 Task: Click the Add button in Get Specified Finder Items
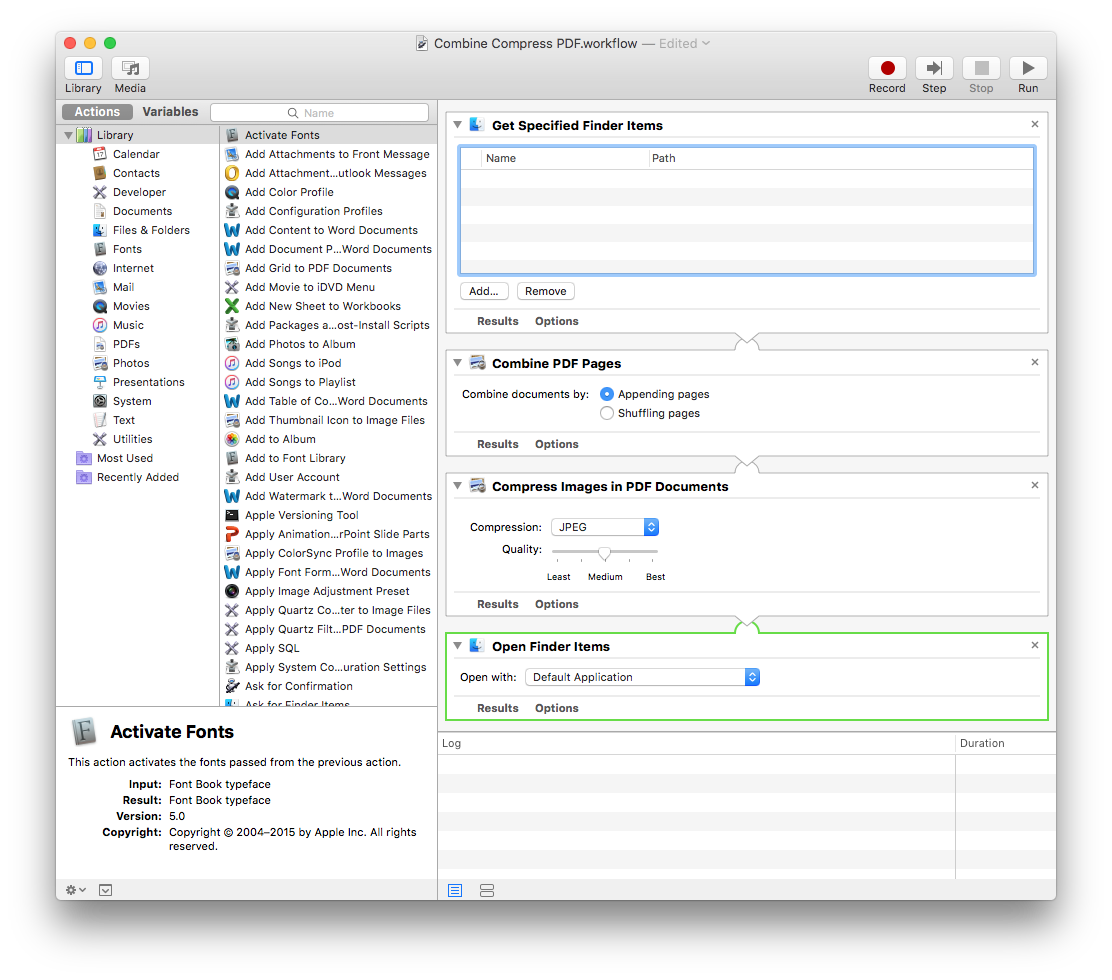(x=484, y=290)
